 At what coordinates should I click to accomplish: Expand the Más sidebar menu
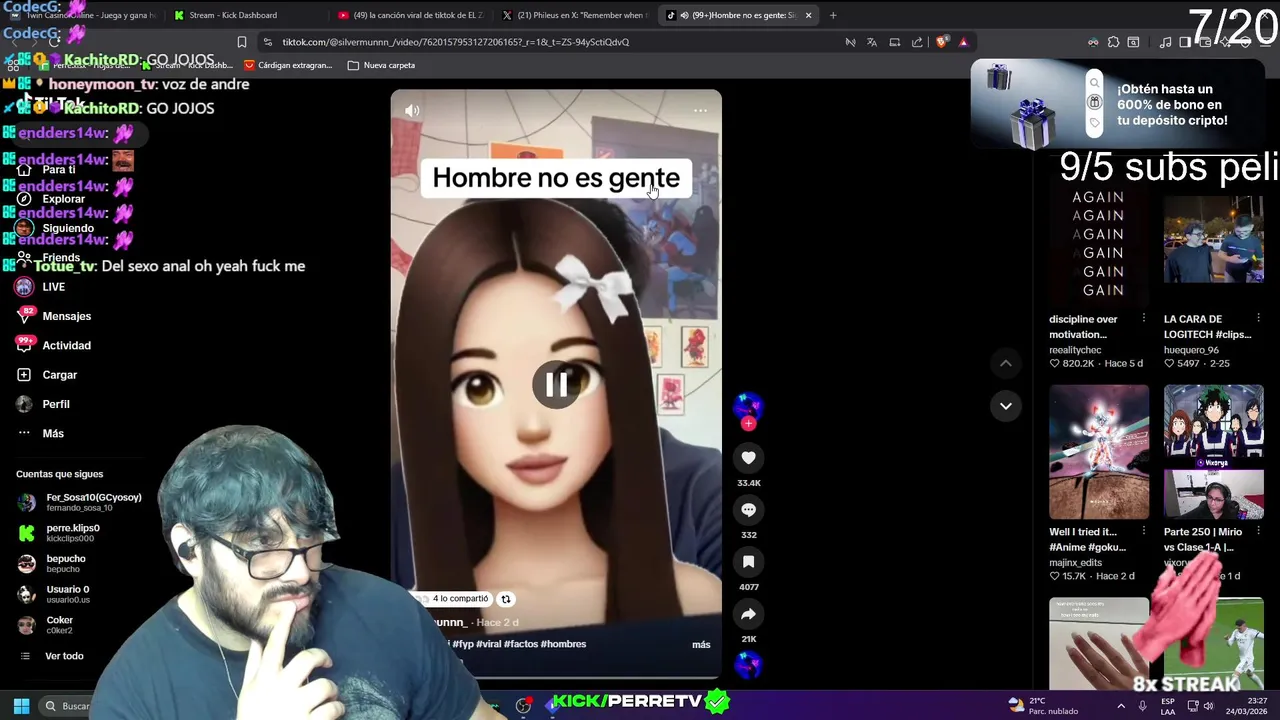(52, 433)
